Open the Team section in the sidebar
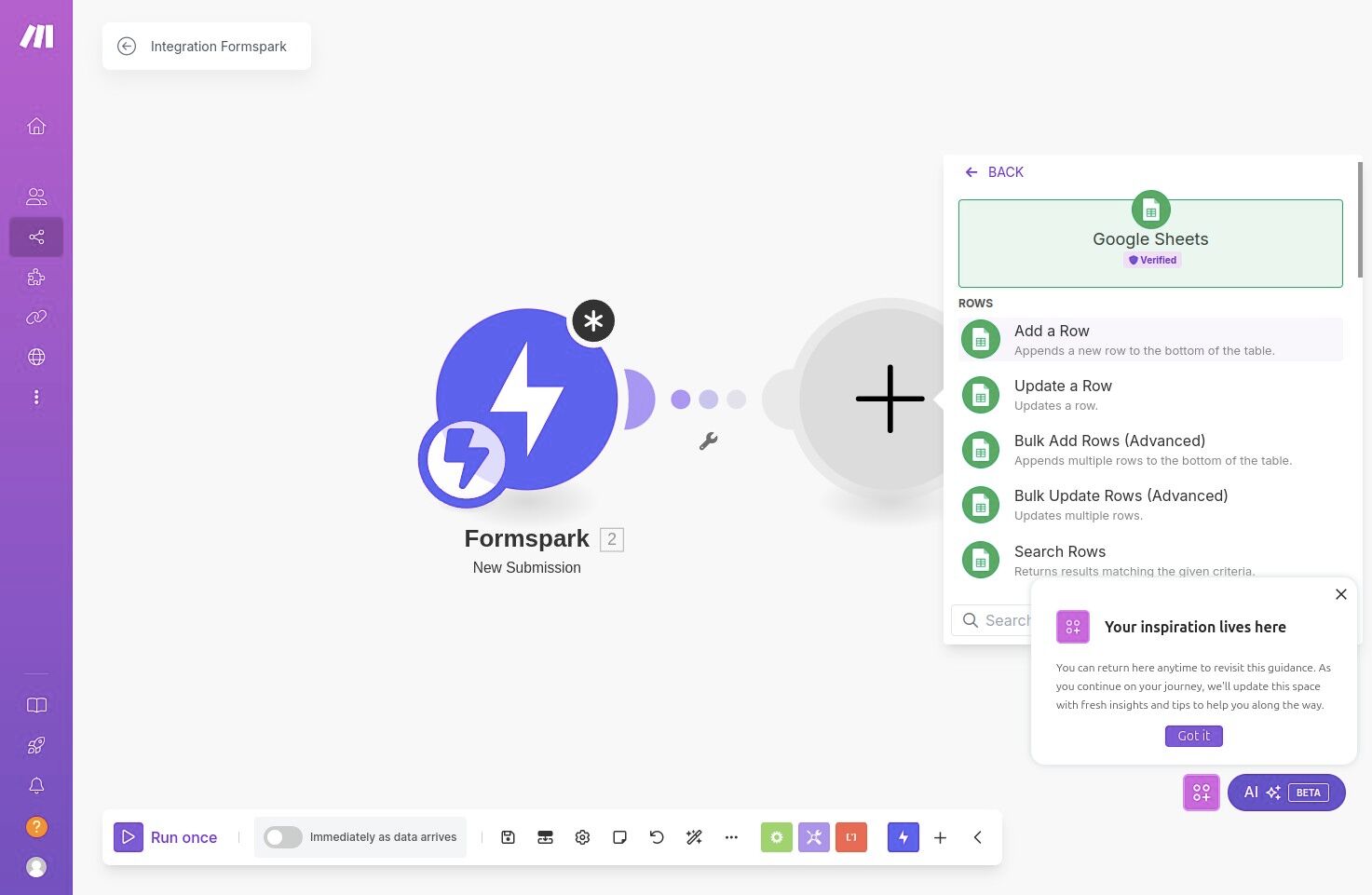Viewport: 1372px width, 895px height. pyautogui.click(x=36, y=197)
